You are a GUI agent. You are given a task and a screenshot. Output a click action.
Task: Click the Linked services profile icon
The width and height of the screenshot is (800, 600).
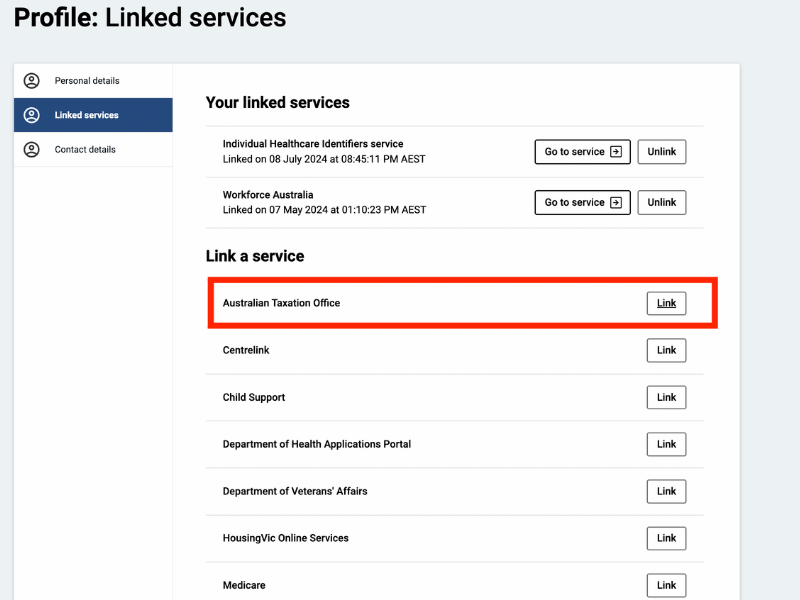tap(32, 115)
